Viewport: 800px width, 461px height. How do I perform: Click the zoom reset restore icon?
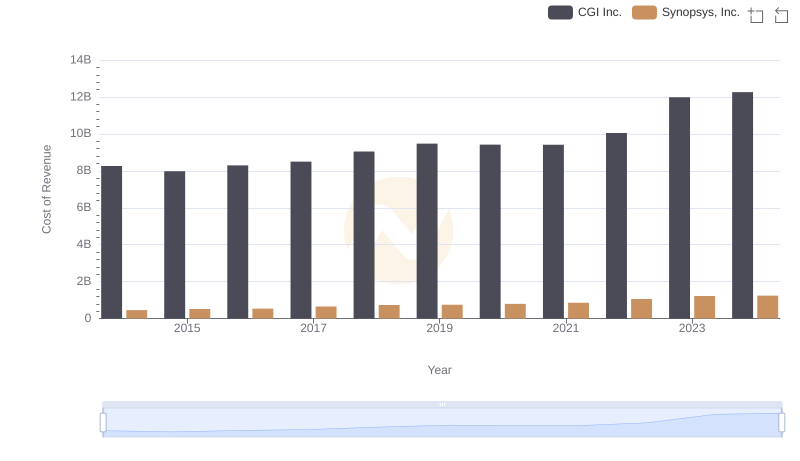click(781, 15)
